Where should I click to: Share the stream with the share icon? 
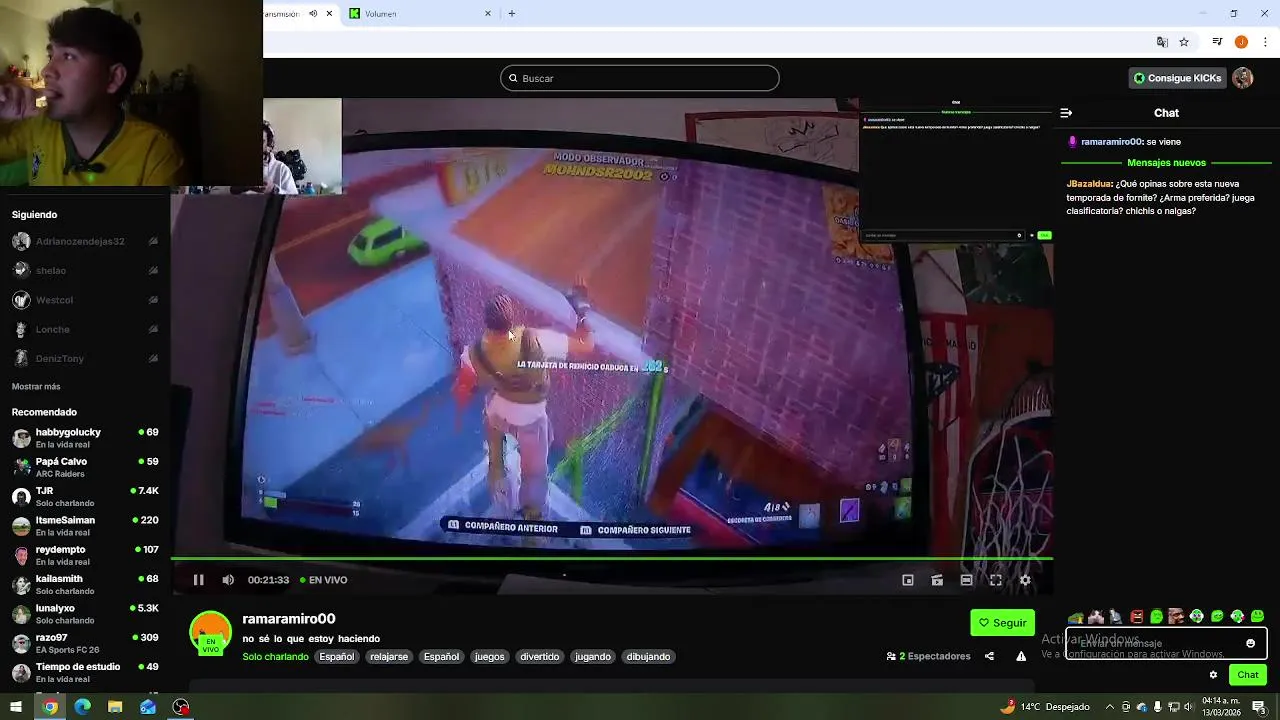point(989,657)
